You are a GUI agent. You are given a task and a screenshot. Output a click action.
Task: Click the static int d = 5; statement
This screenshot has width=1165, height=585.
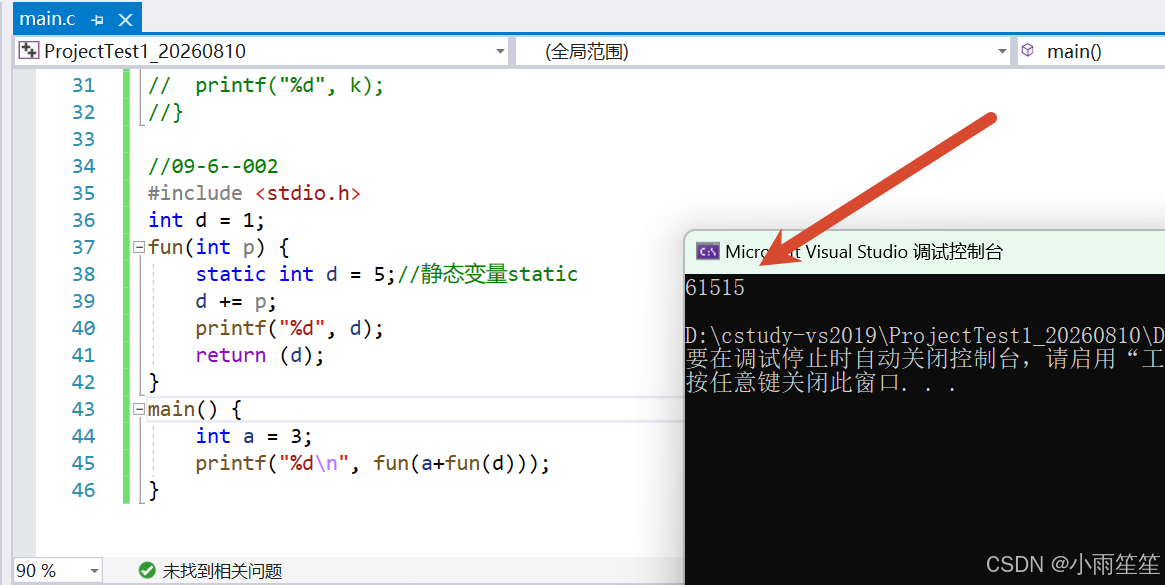point(296,274)
